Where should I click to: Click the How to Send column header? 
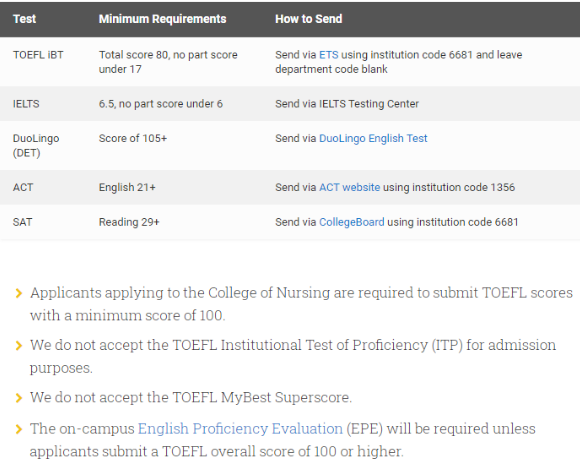point(308,19)
